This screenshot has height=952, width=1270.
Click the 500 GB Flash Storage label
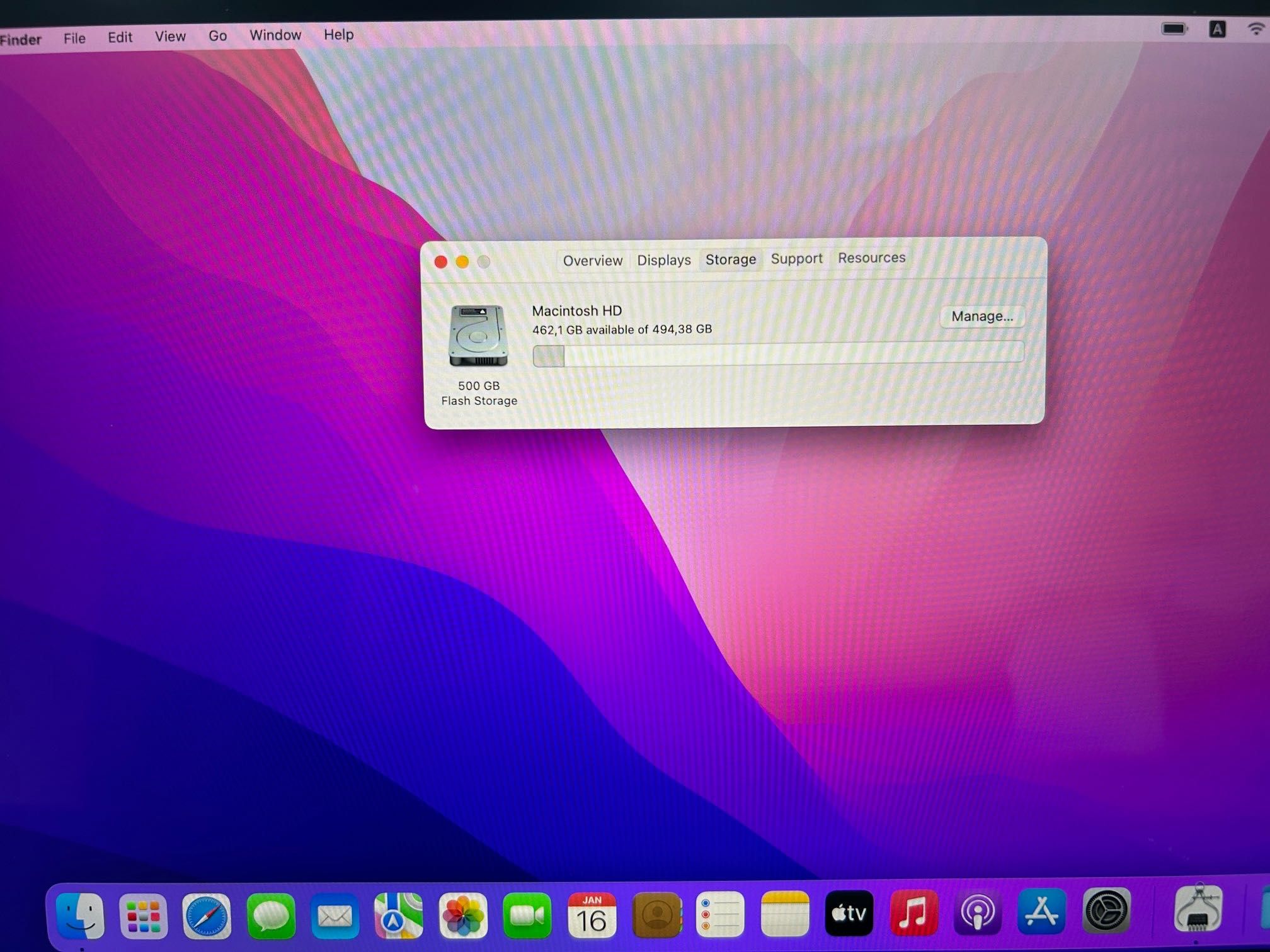(x=479, y=393)
